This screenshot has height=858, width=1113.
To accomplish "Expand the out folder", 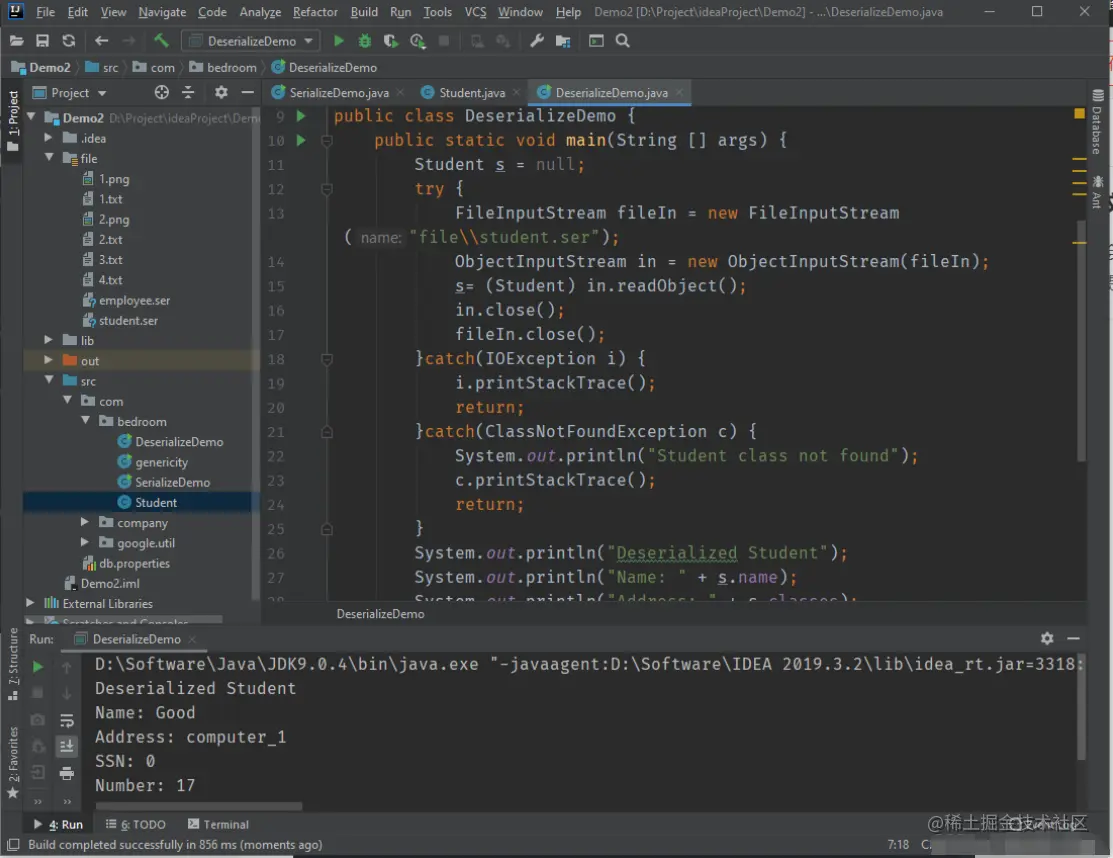I will 48,360.
